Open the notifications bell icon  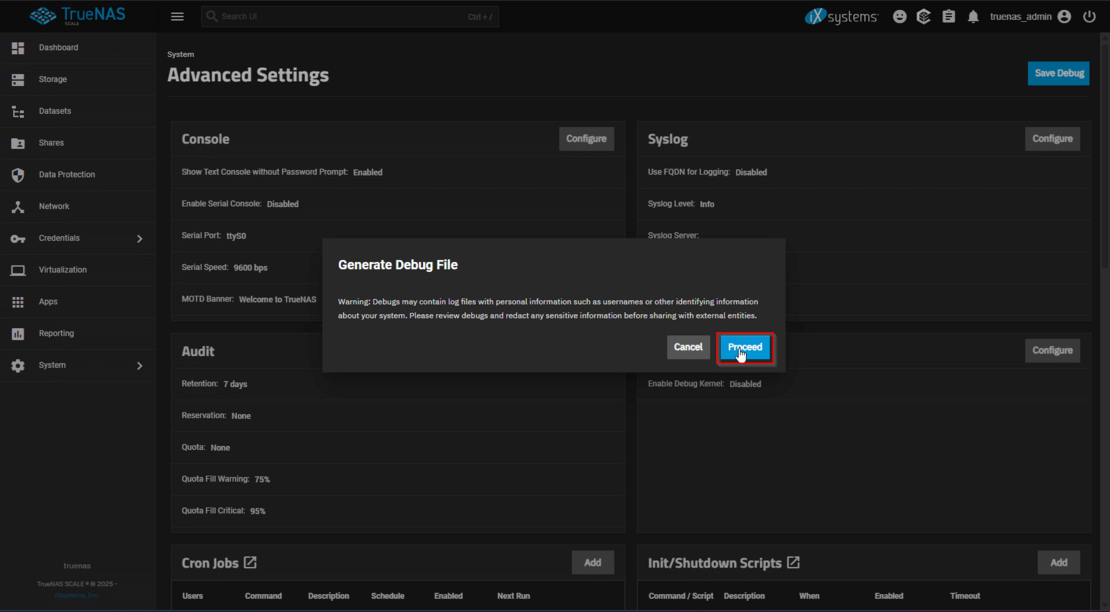973,17
